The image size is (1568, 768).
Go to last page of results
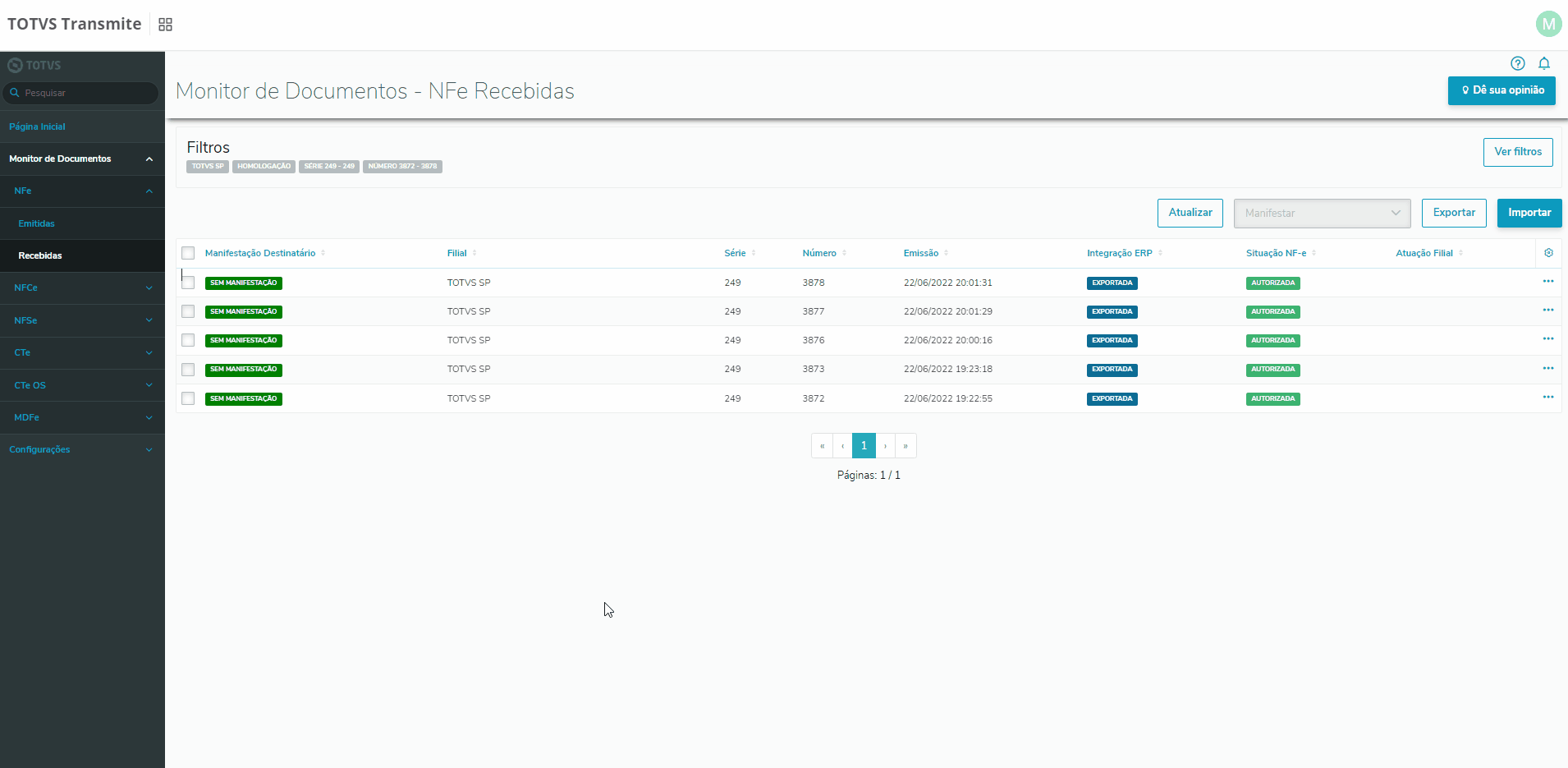click(x=905, y=446)
